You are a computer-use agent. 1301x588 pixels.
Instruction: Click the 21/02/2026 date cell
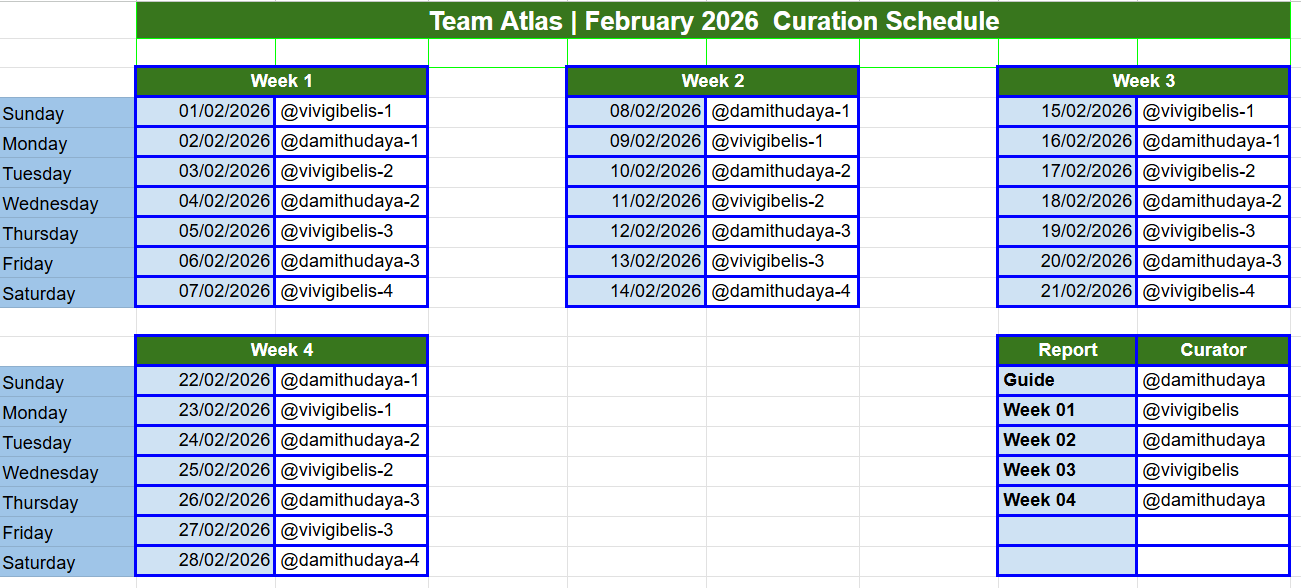click(1067, 291)
